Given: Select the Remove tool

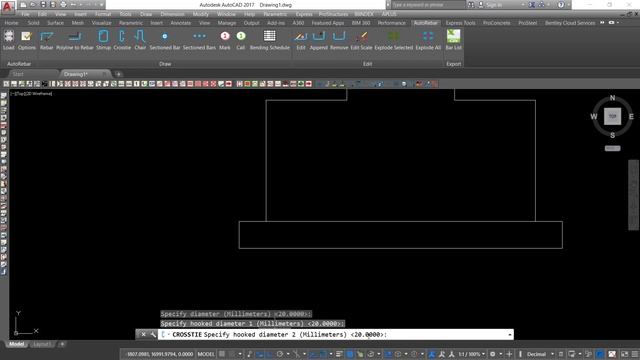Looking at the screenshot, I should 339,40.
